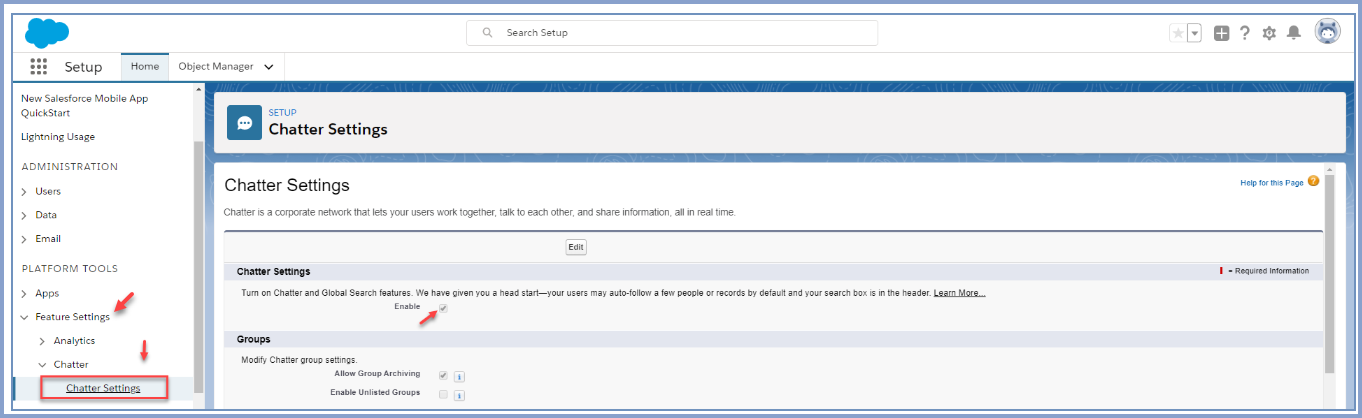Open the setup gear icon
Image resolution: width=1362 pixels, height=418 pixels.
1269,33
